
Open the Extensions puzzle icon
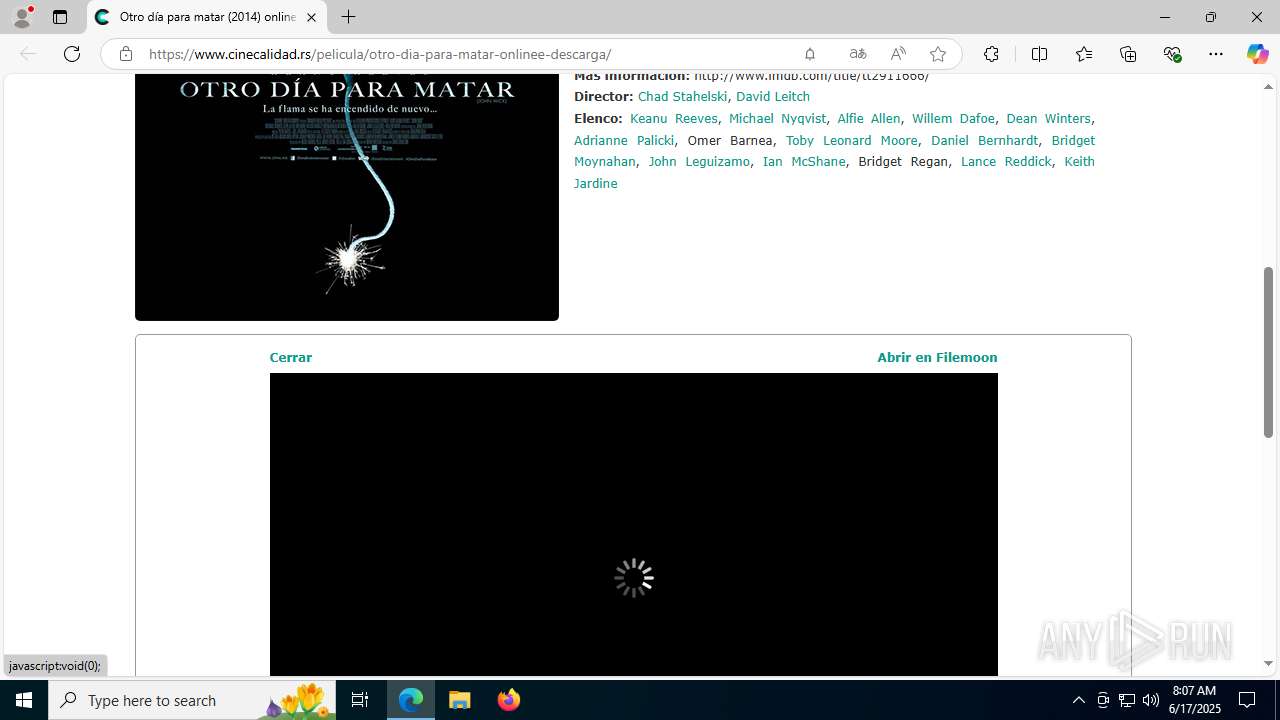tap(991, 54)
